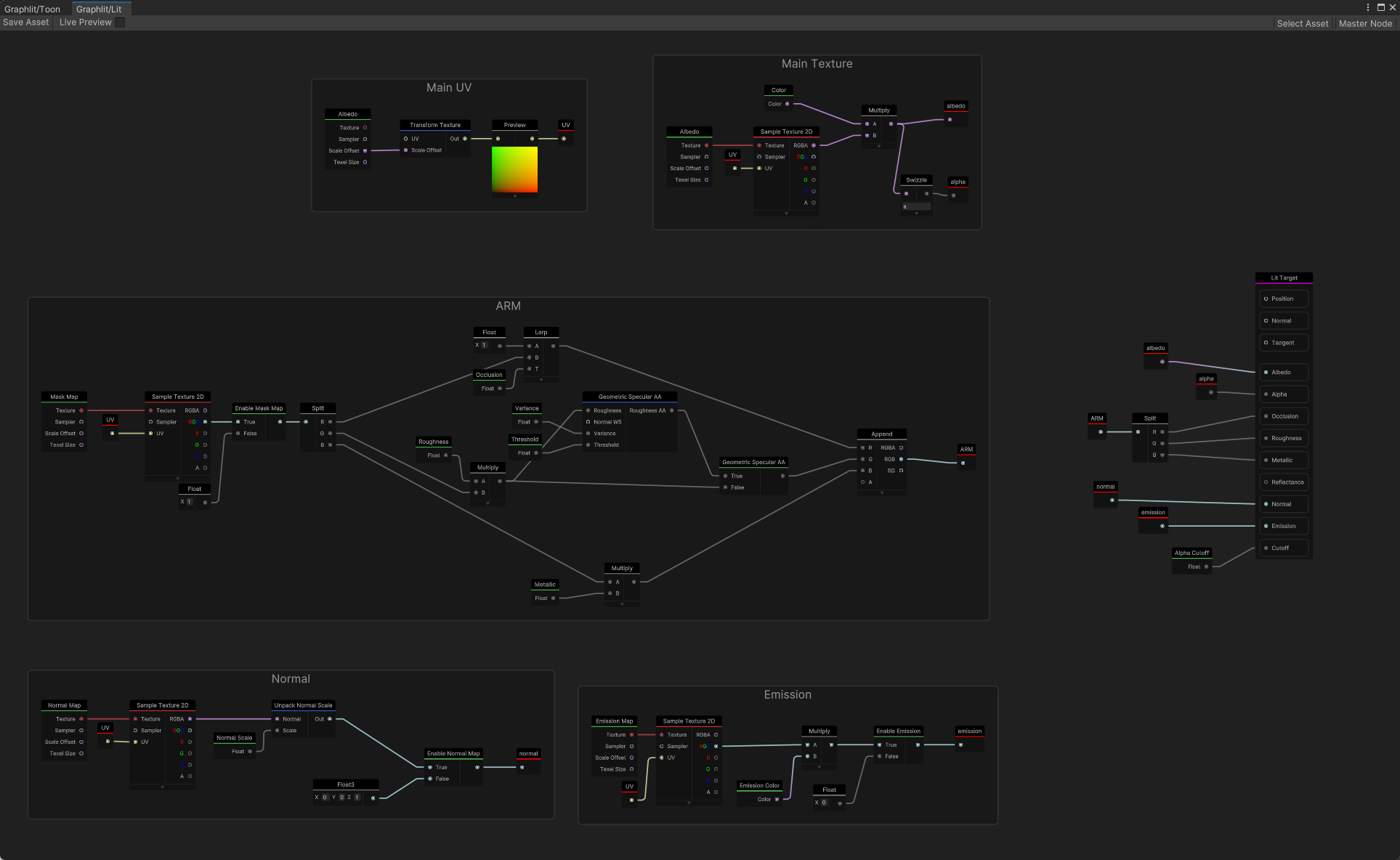Click the Float3 Z value field
Viewport: 1400px width, 860px height.
(357, 798)
